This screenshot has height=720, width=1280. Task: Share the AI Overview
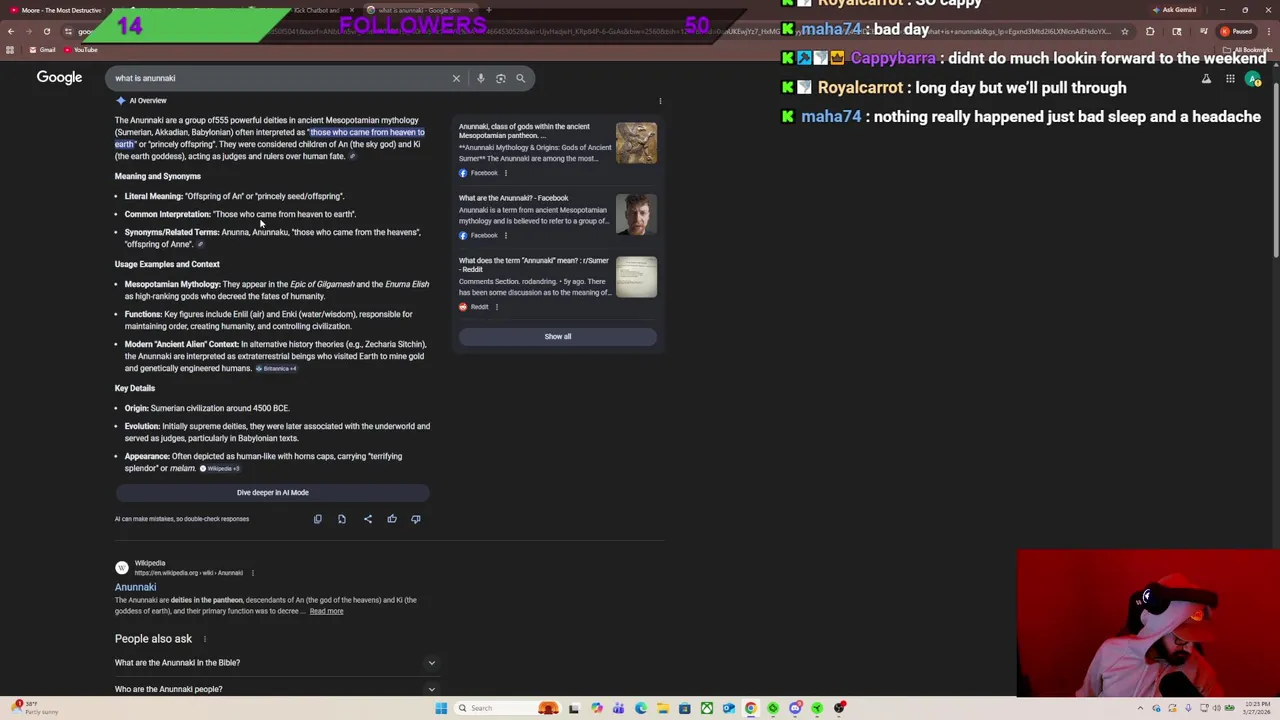tap(367, 519)
